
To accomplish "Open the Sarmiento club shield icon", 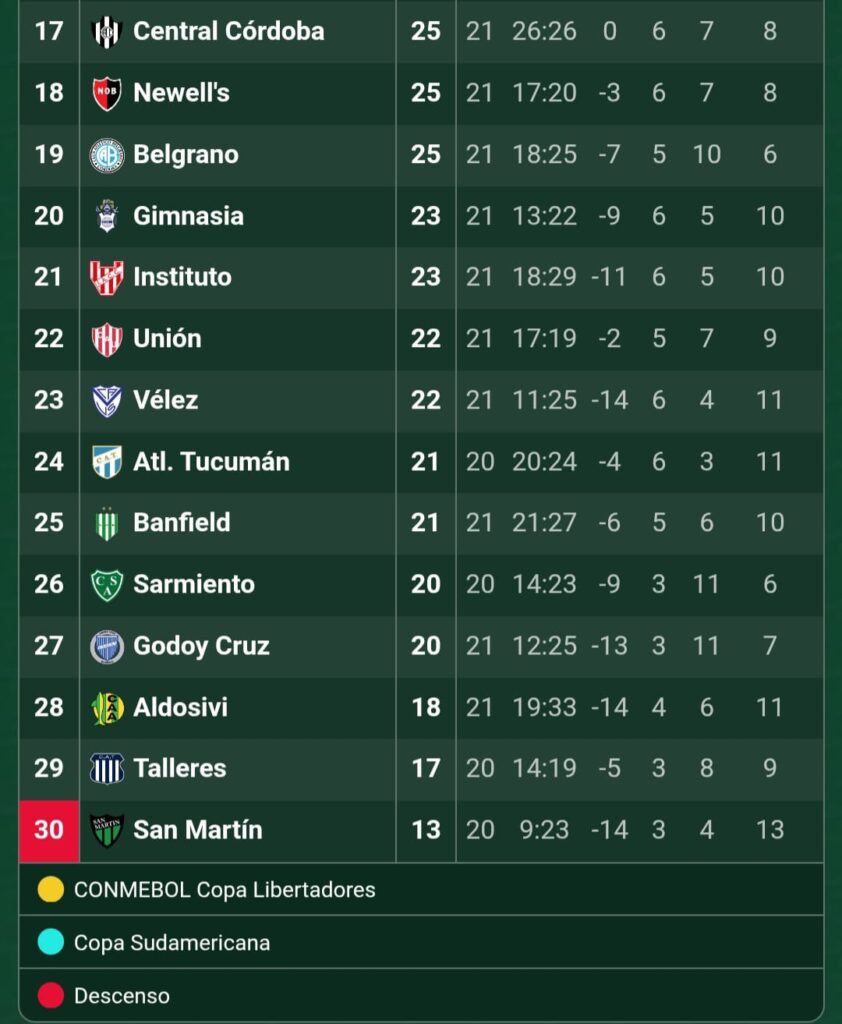I will (x=106, y=584).
